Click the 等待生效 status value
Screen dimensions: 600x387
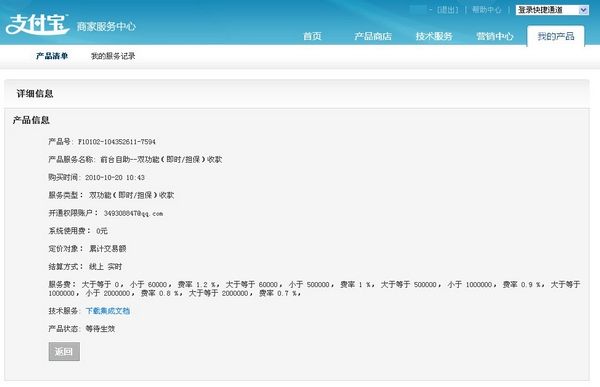click(100, 328)
